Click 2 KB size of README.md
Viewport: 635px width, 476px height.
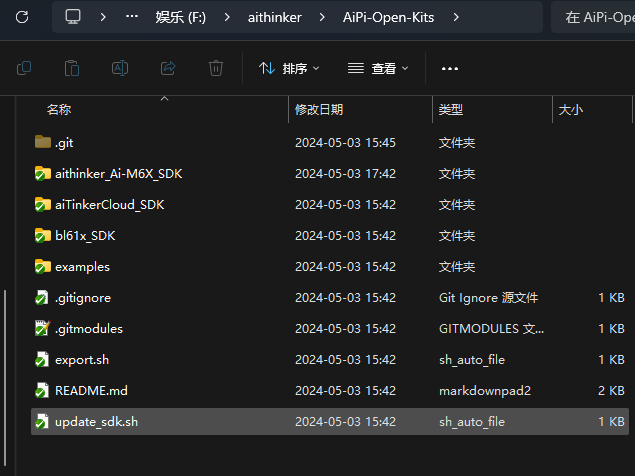coord(611,391)
